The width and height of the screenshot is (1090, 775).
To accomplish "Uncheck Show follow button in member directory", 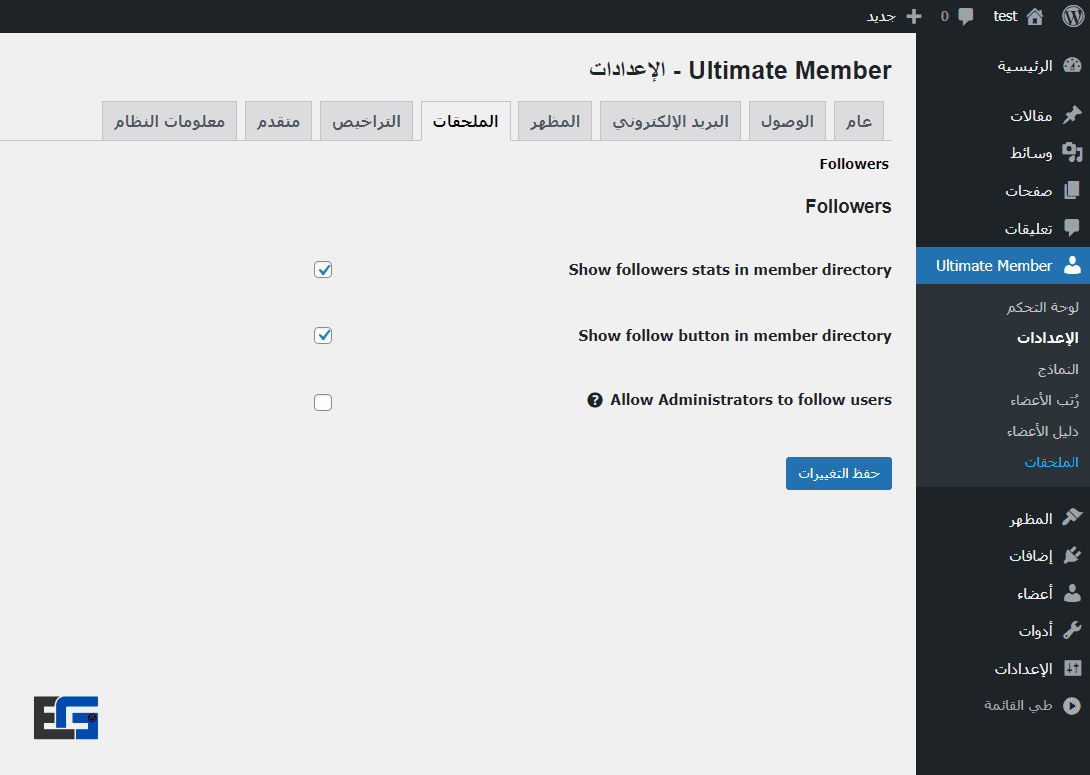I will click(x=323, y=336).
